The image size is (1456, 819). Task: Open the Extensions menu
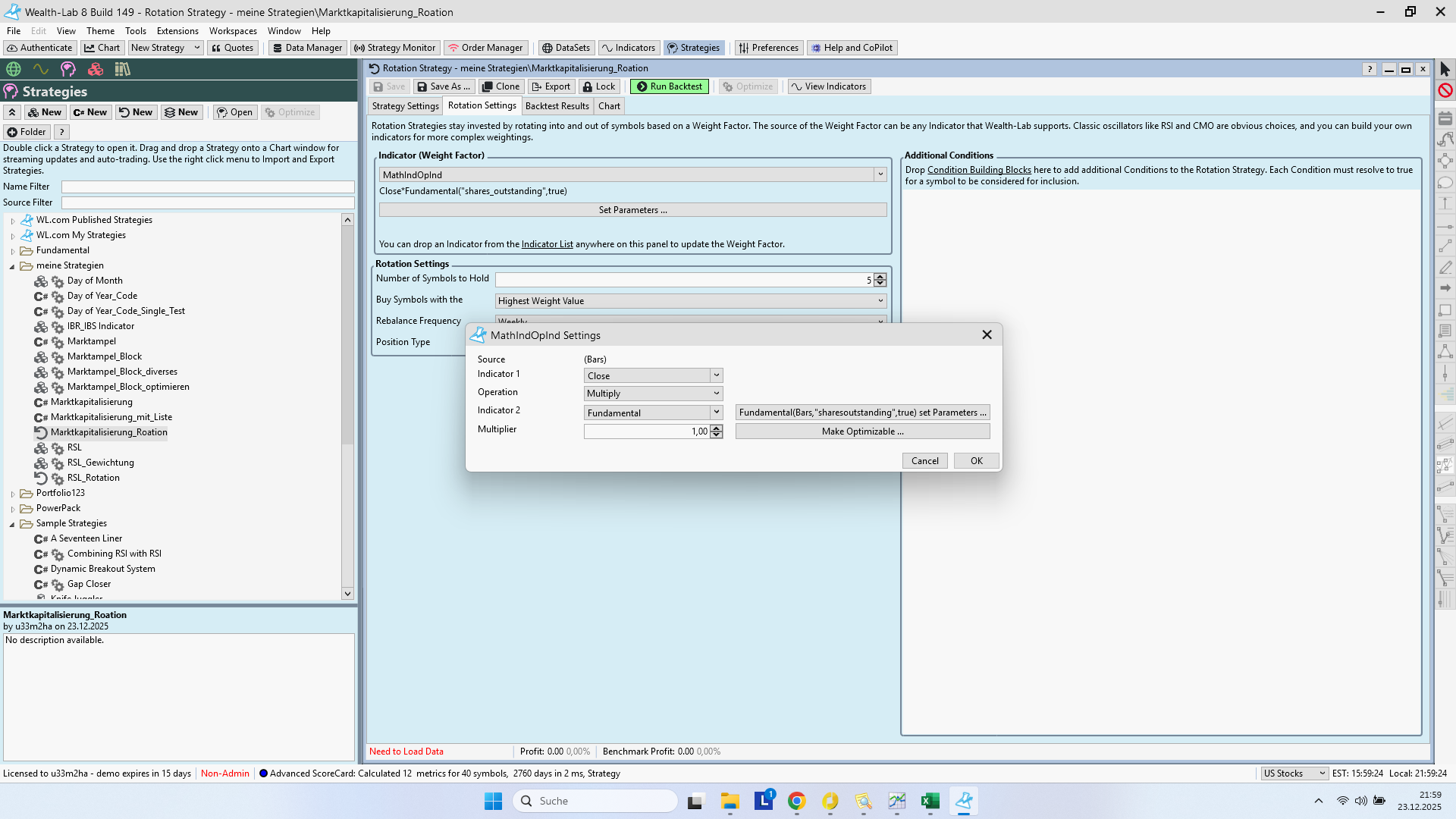(x=177, y=31)
